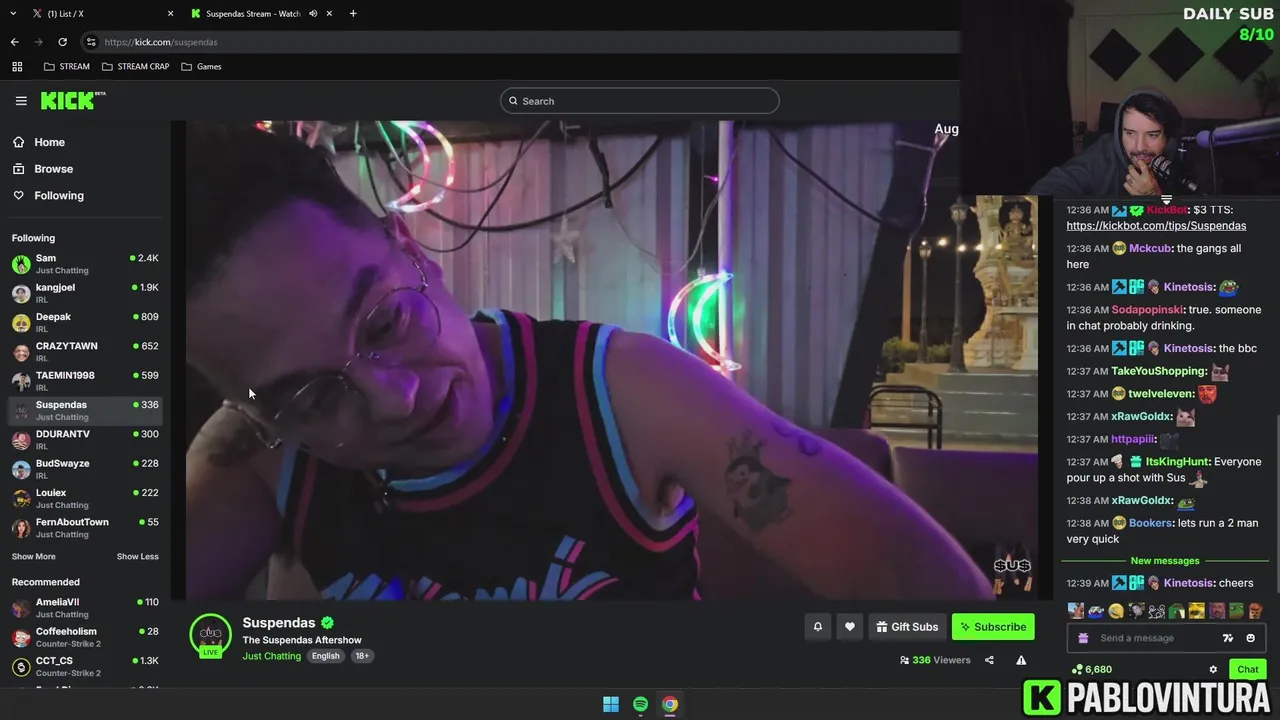Viewport: 1280px width, 720px height.
Task: Click Bookers username in chat
Action: [1150, 523]
